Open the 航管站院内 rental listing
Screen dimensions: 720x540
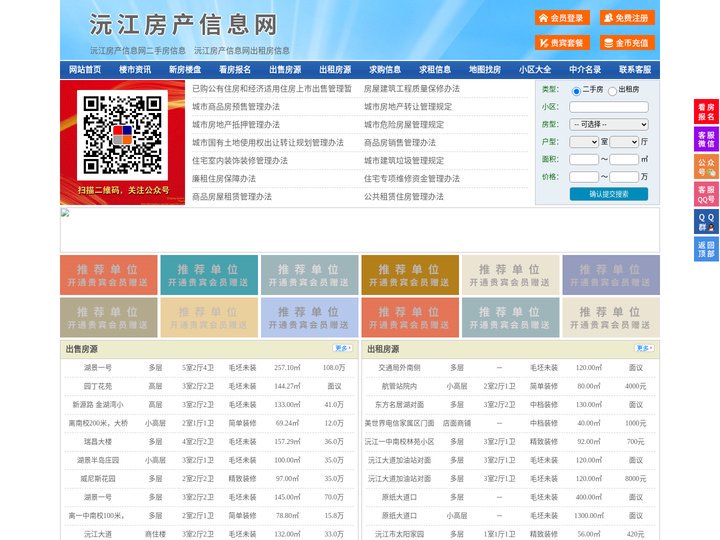[399, 386]
